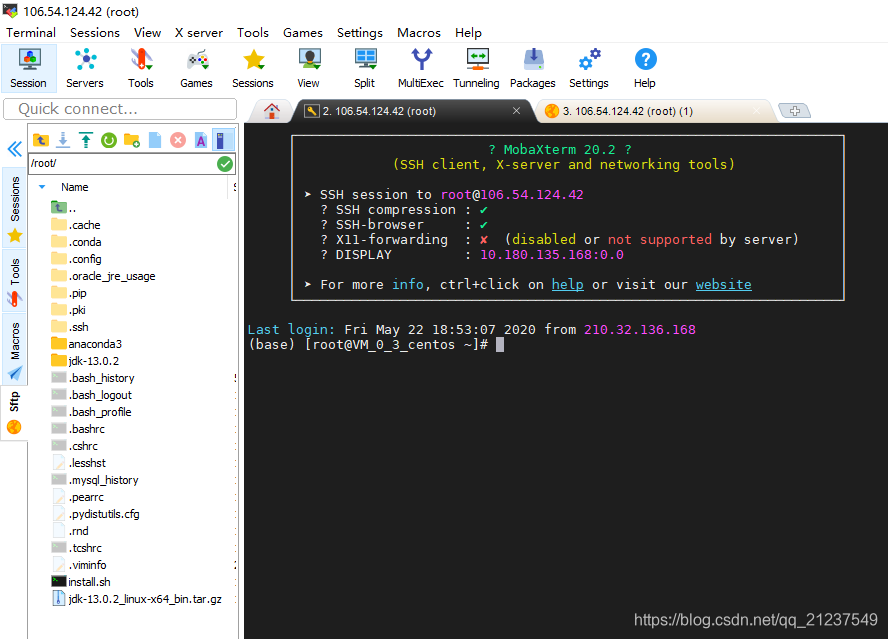Open the Tunneling toolbar icon
The width and height of the screenshot is (888, 639).
click(x=476, y=69)
